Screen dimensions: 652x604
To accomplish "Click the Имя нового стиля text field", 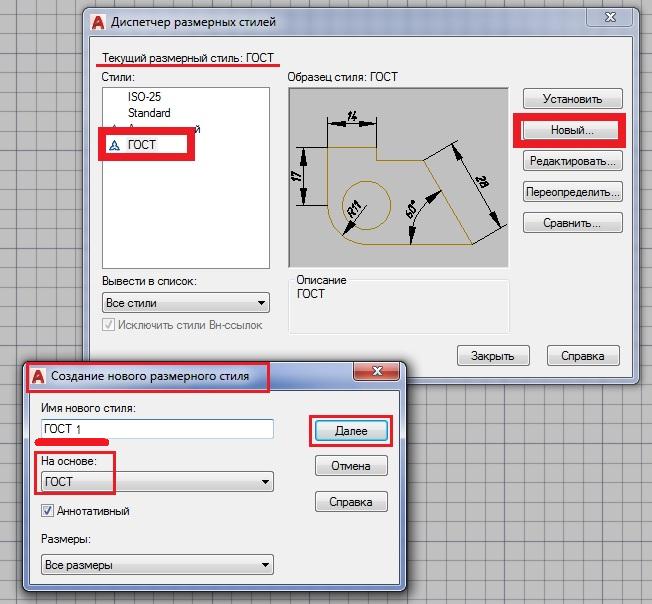I will coord(156,428).
